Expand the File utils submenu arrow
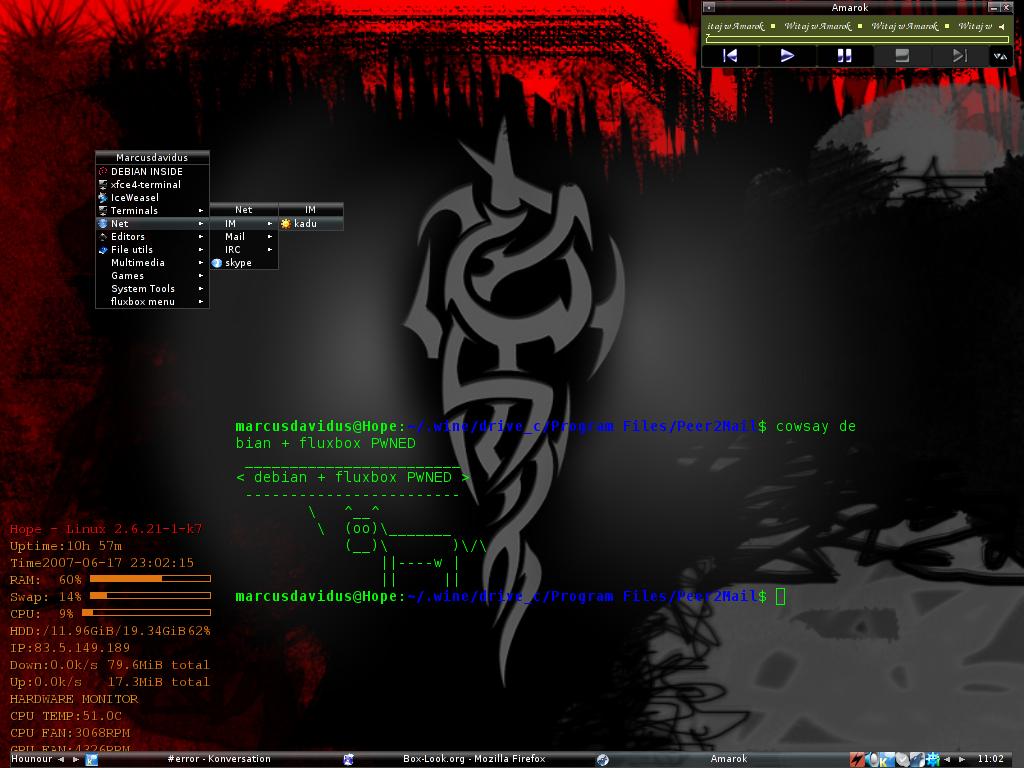 point(201,249)
